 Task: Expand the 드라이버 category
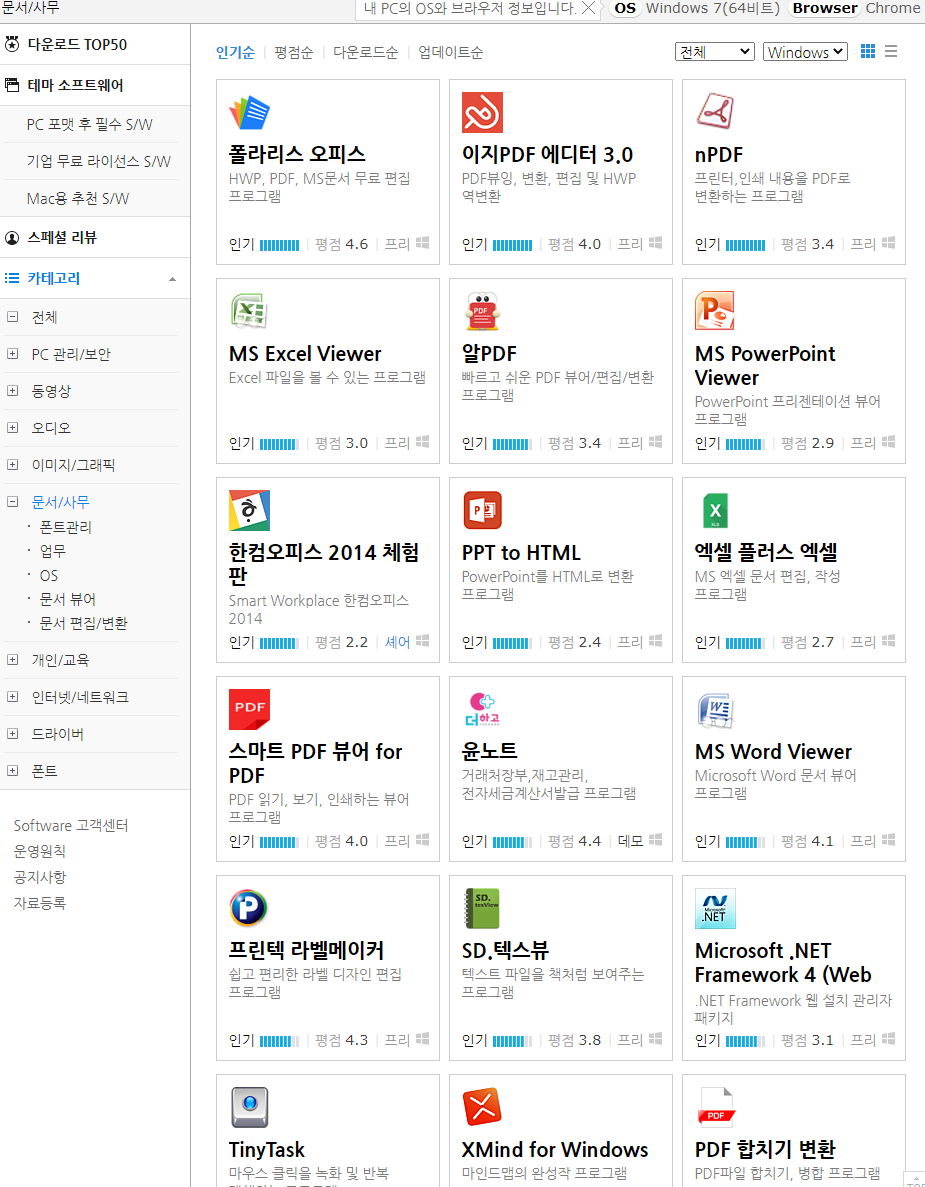(x=12, y=734)
